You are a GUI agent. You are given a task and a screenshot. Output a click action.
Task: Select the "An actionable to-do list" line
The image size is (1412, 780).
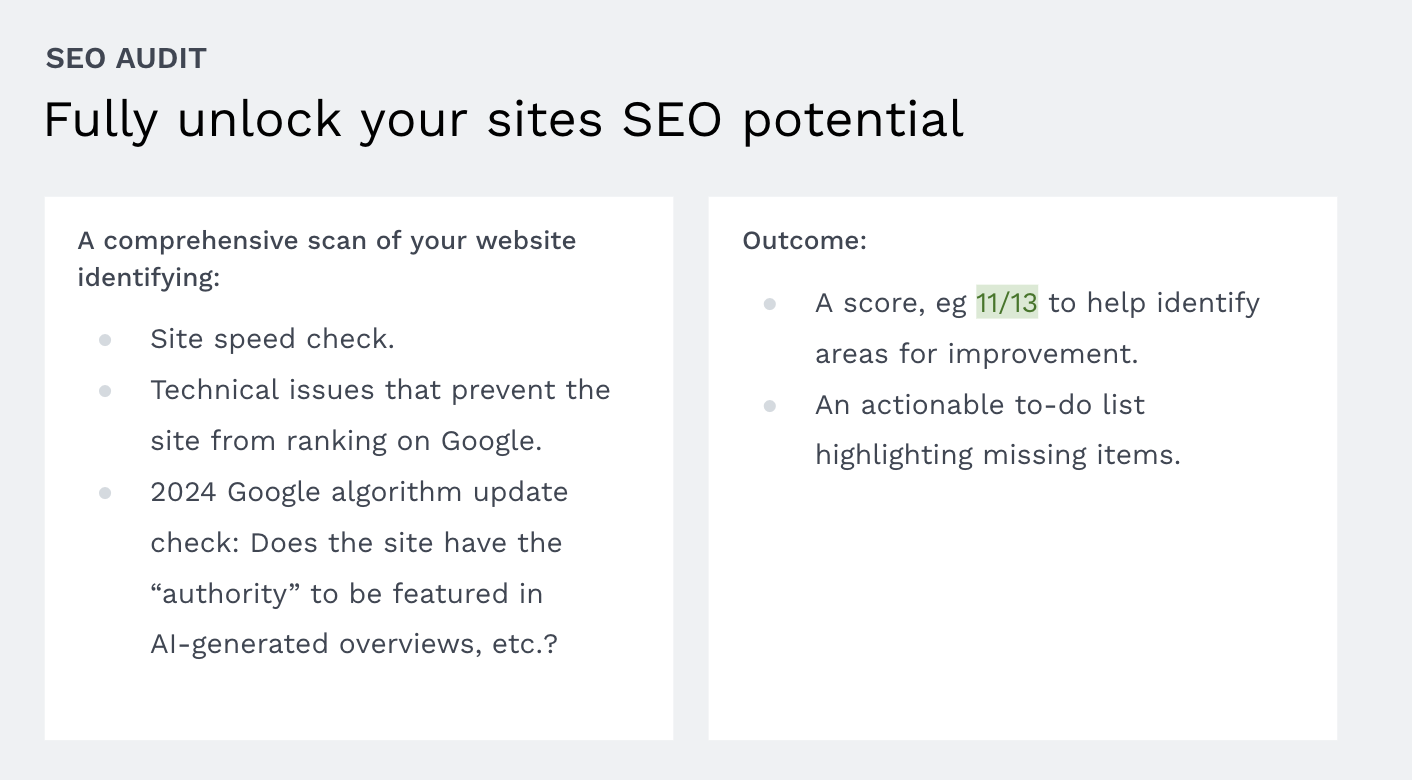979,405
